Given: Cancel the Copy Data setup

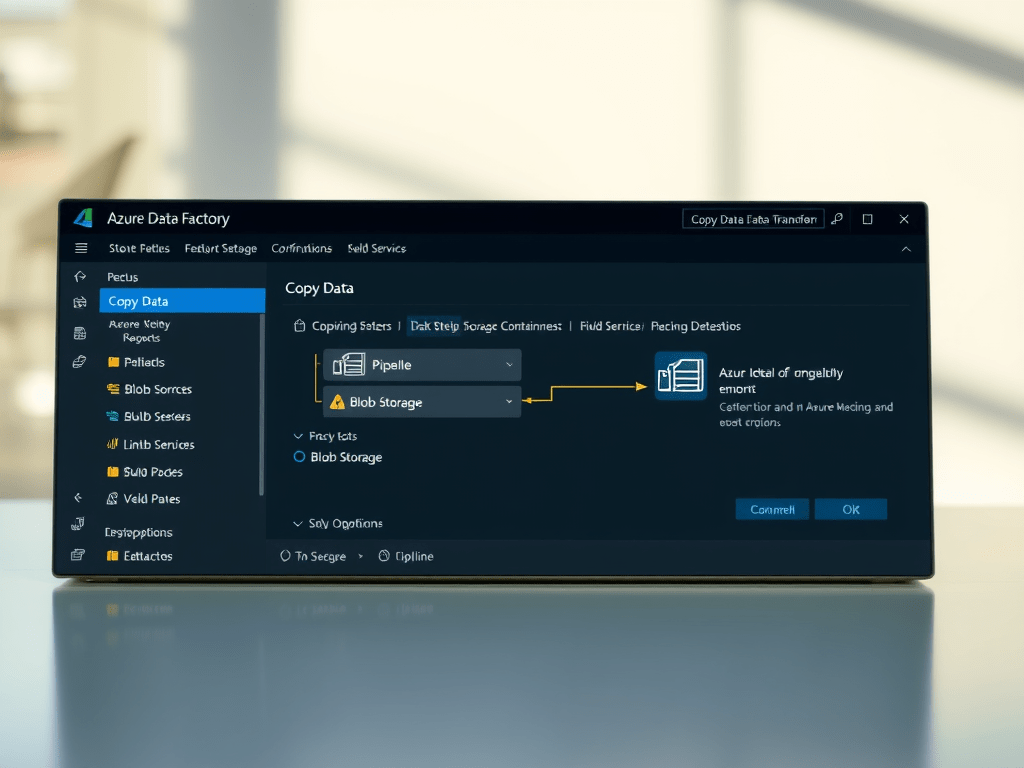Looking at the screenshot, I should coord(772,509).
